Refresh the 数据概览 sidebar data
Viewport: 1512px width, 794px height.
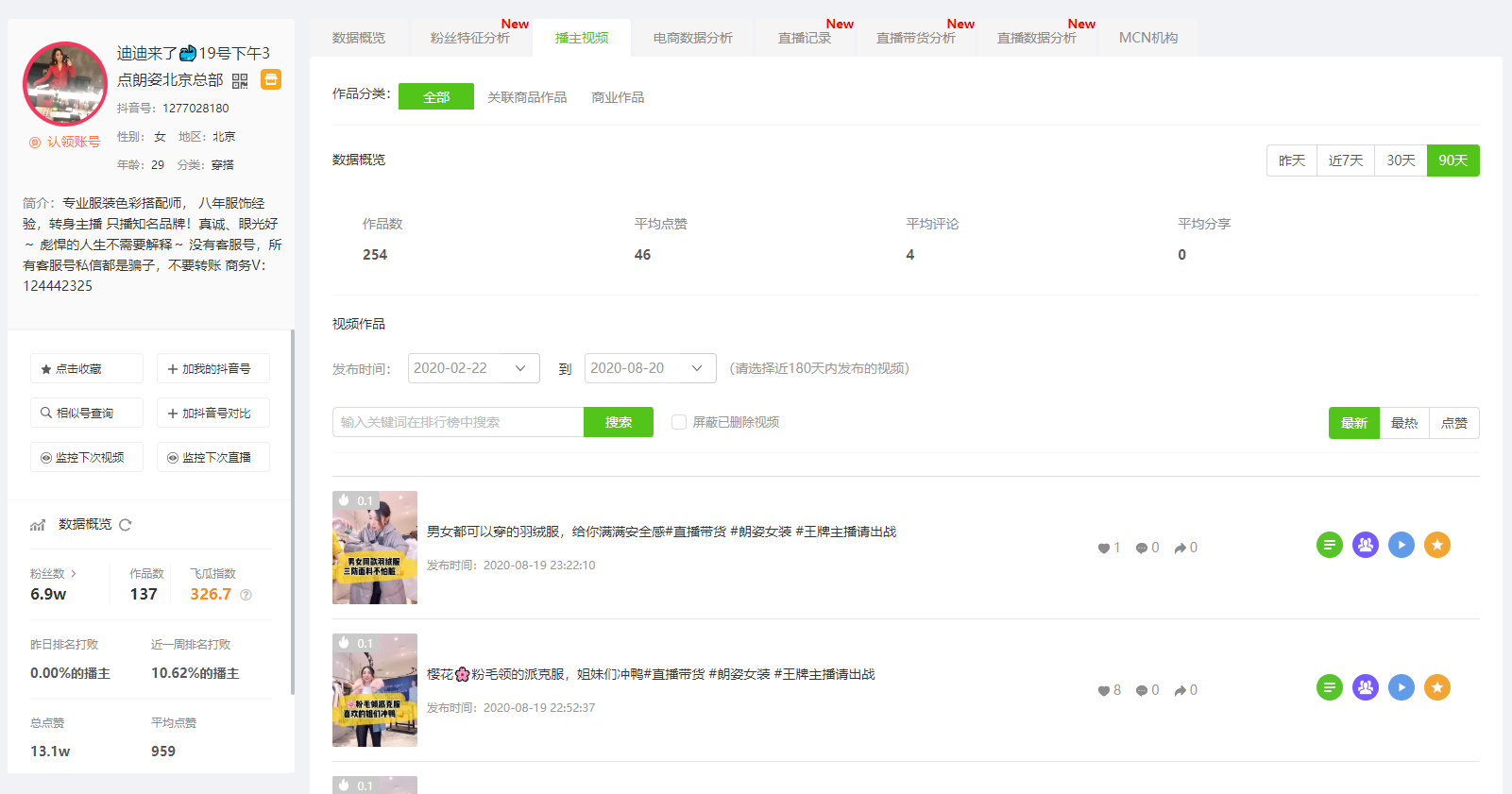click(x=126, y=525)
